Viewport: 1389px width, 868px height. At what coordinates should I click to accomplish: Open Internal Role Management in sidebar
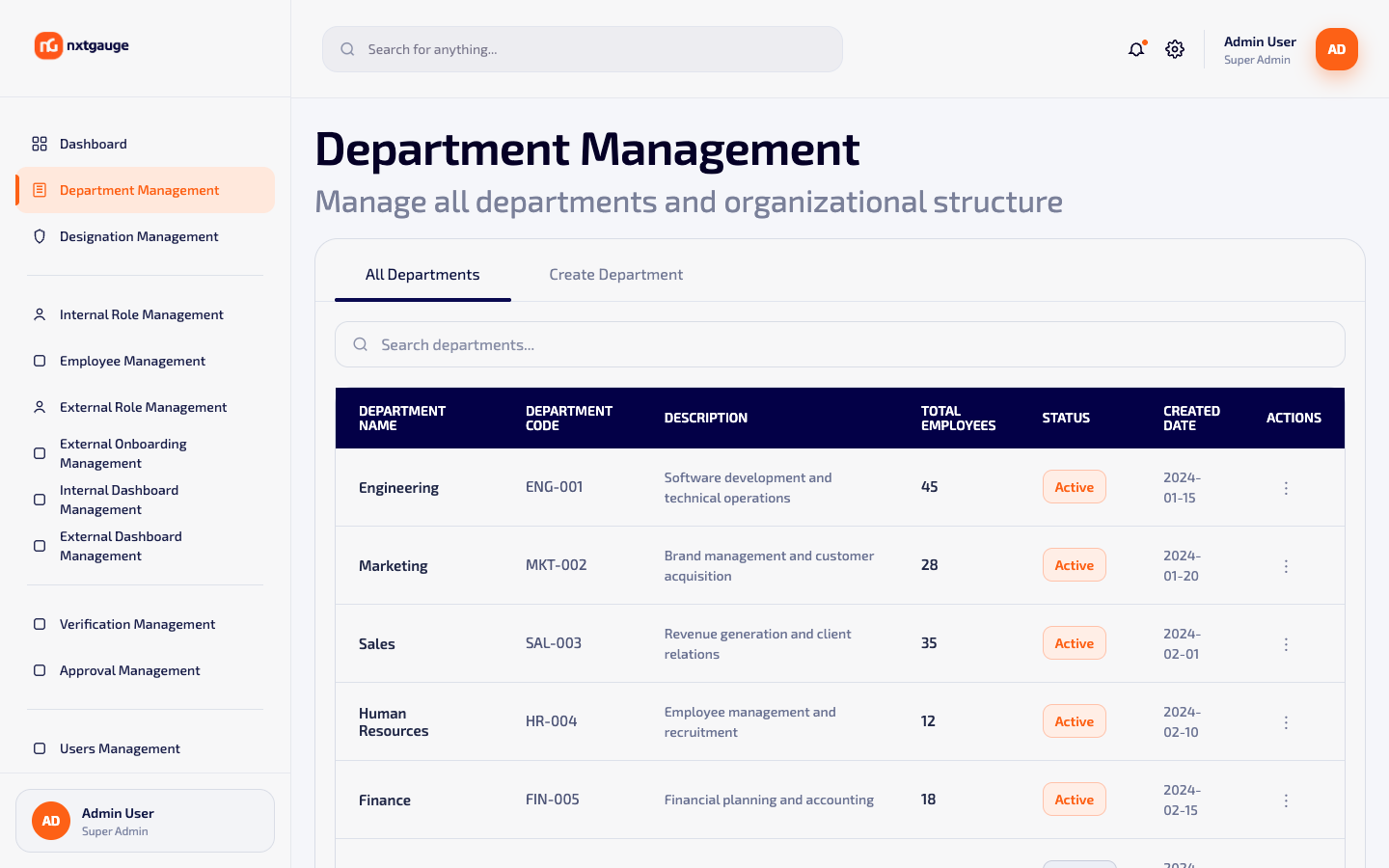(x=145, y=314)
